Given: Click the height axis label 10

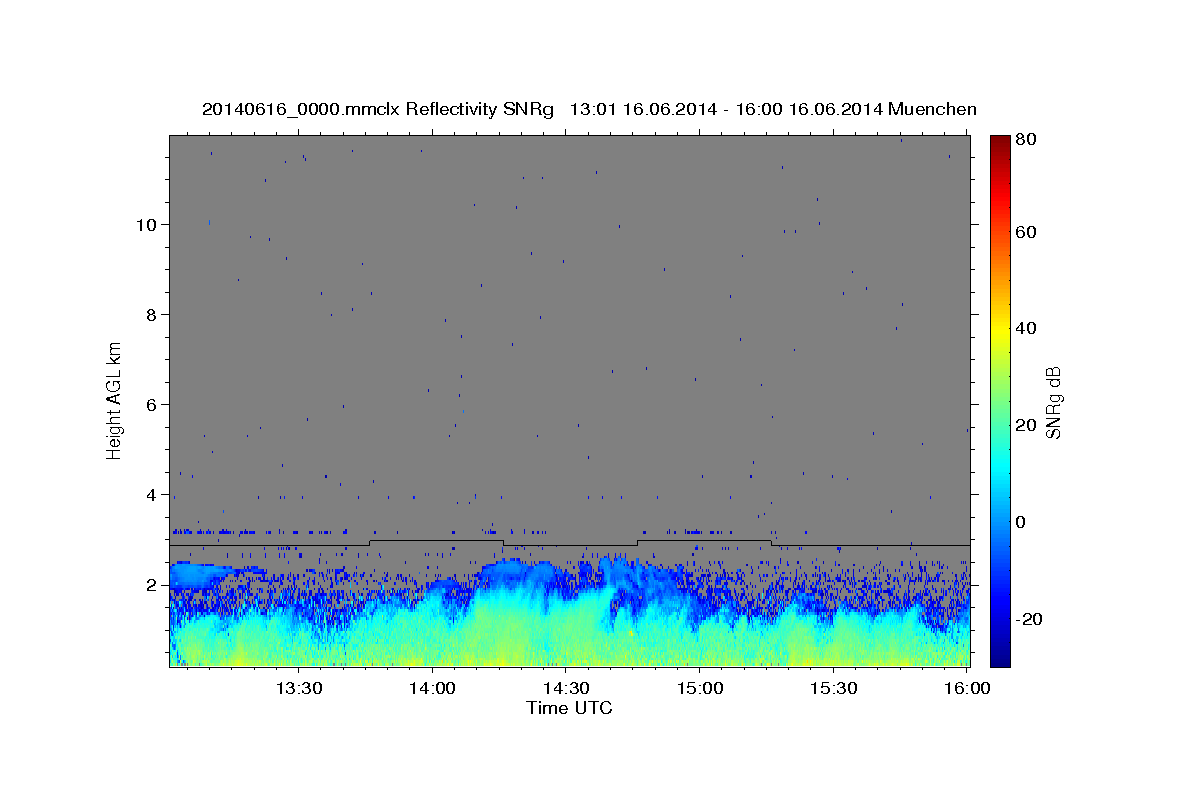Looking at the screenshot, I should pos(146,224).
